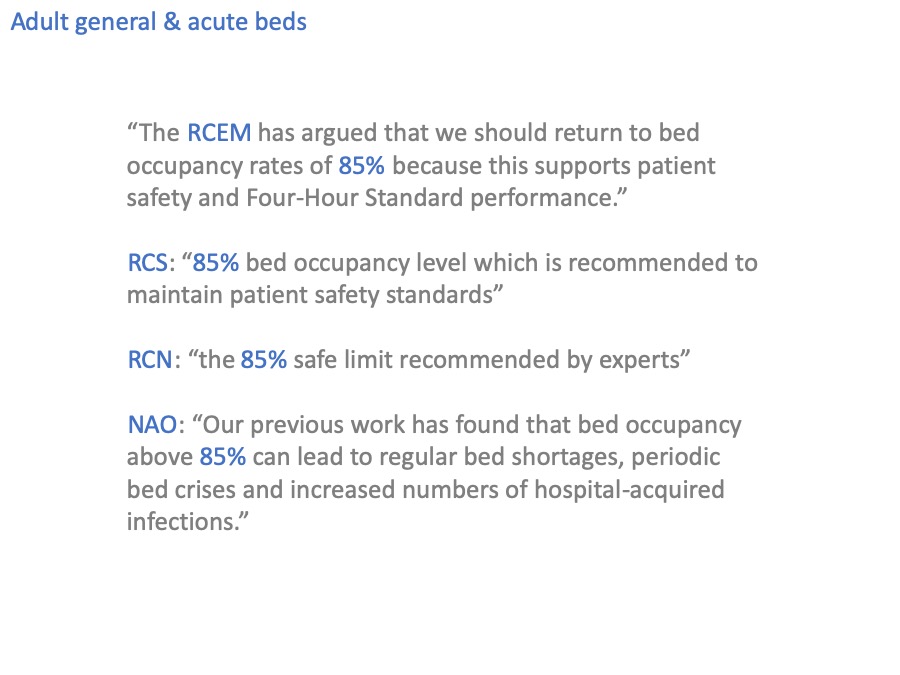Click 'Our previous work has found' text

point(362,425)
